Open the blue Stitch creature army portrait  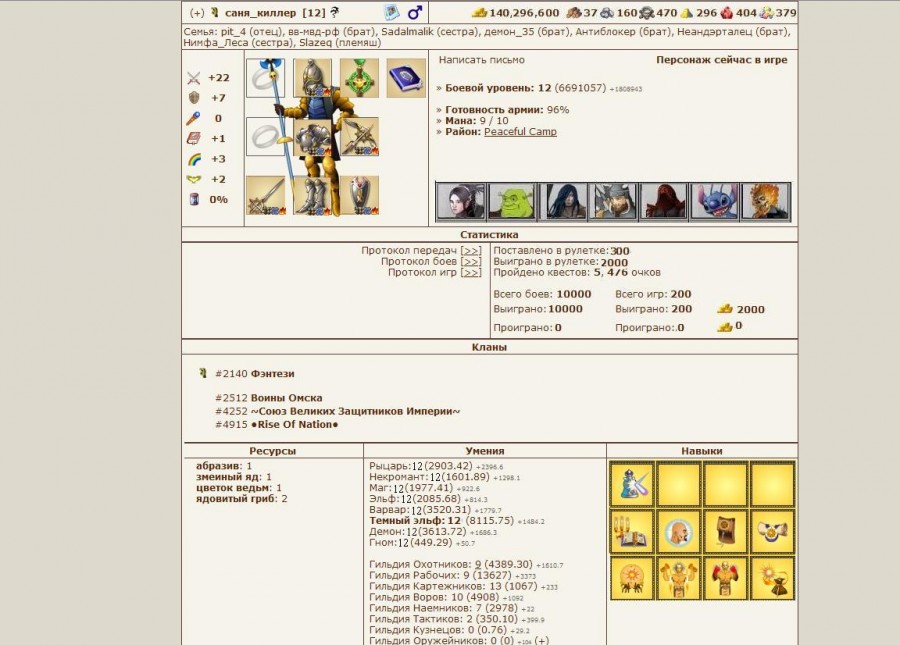coord(715,201)
